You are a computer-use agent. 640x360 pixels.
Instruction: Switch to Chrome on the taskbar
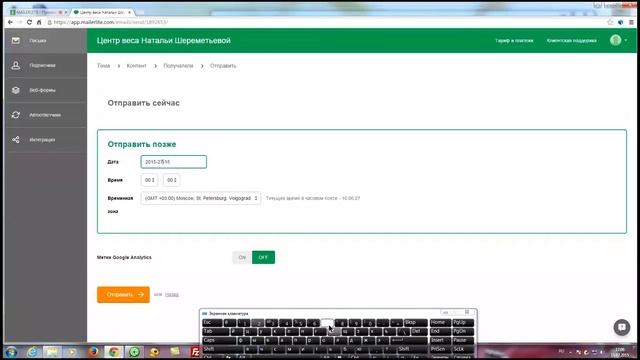(x=114, y=352)
